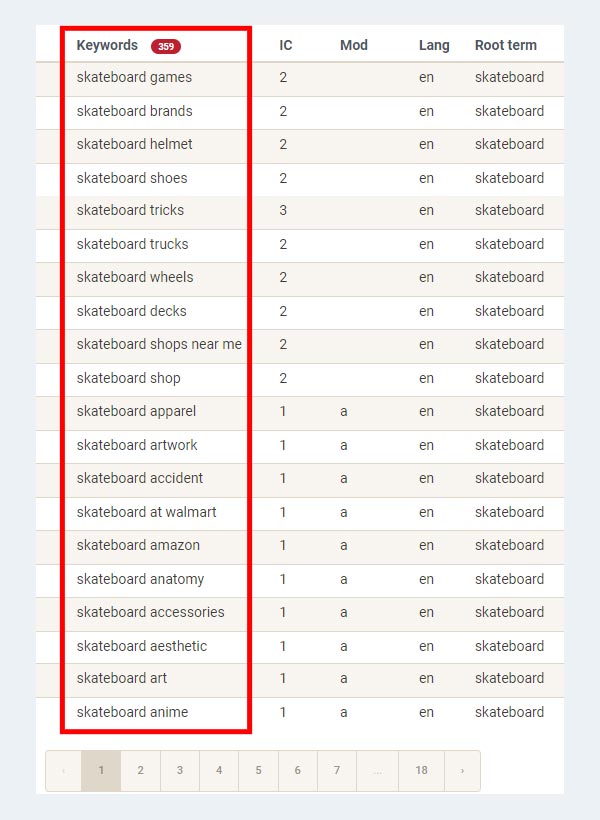
Task: Select page 7 in pagination
Action: 337,771
